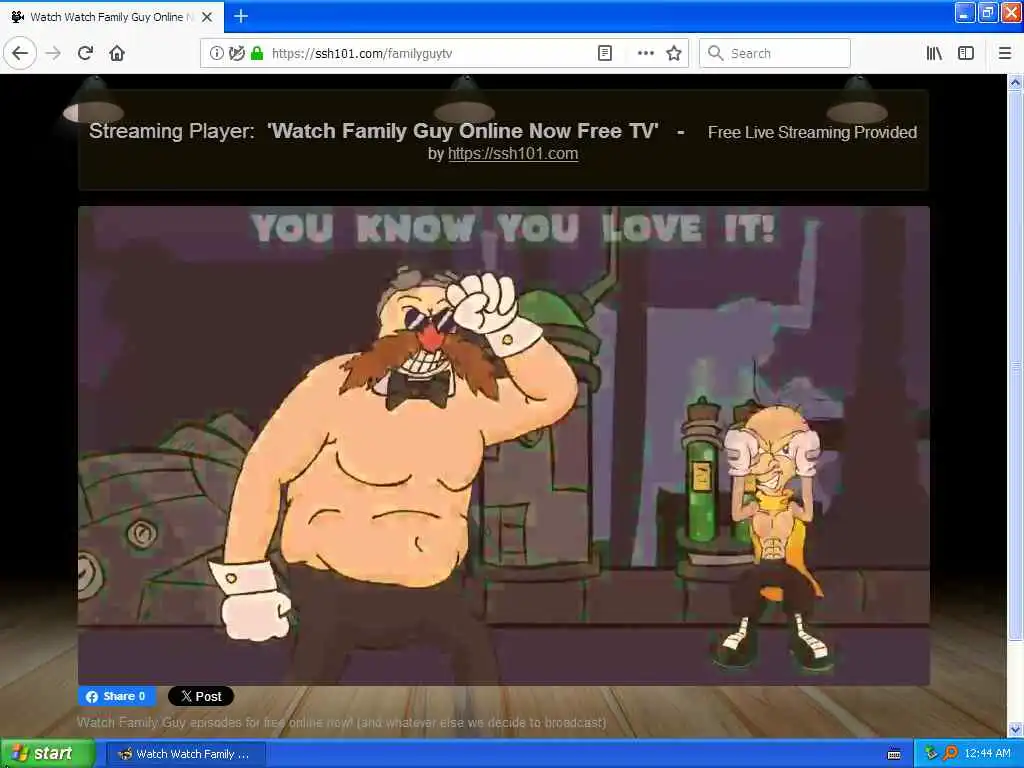Click the page scrollbar up arrow
Viewport: 1024px width, 768px height.
pyautogui.click(x=1015, y=82)
